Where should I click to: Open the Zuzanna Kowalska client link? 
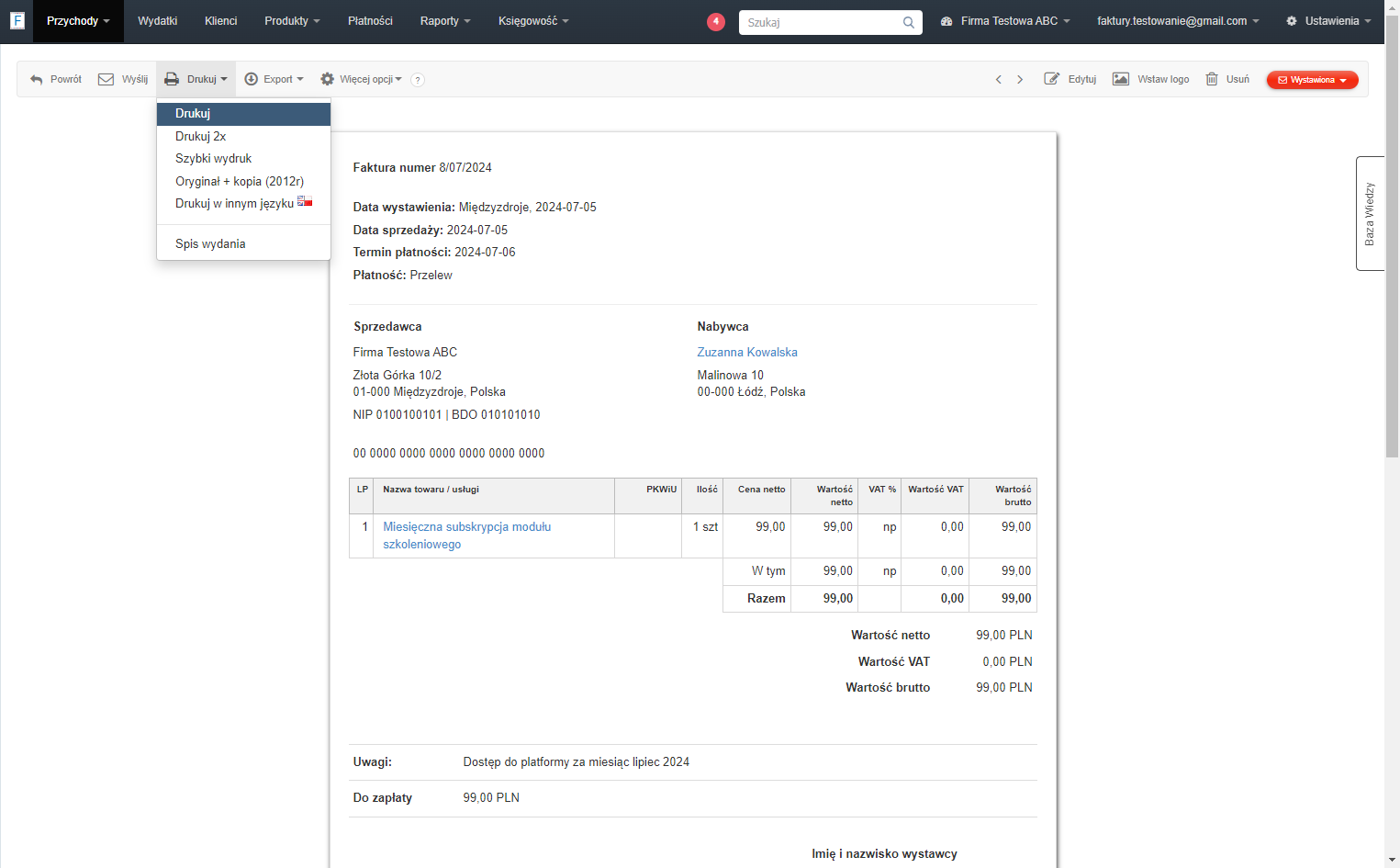click(x=747, y=353)
